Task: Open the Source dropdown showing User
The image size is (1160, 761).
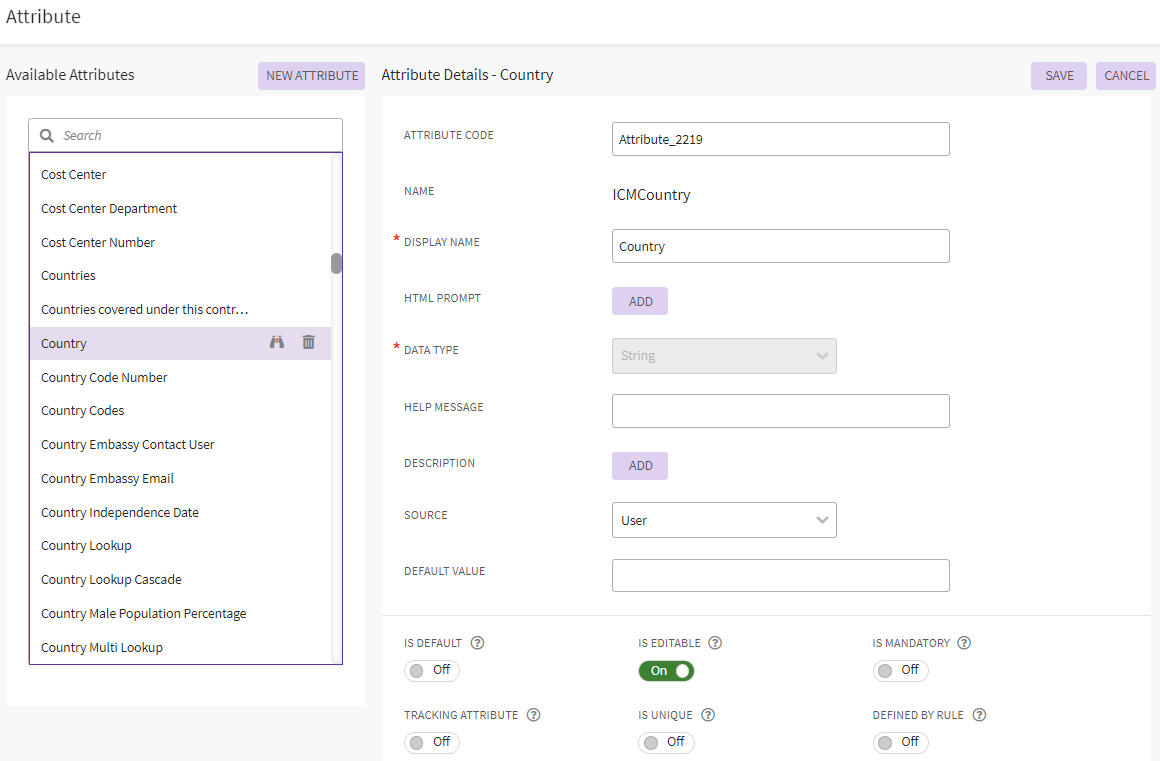Action: click(724, 520)
